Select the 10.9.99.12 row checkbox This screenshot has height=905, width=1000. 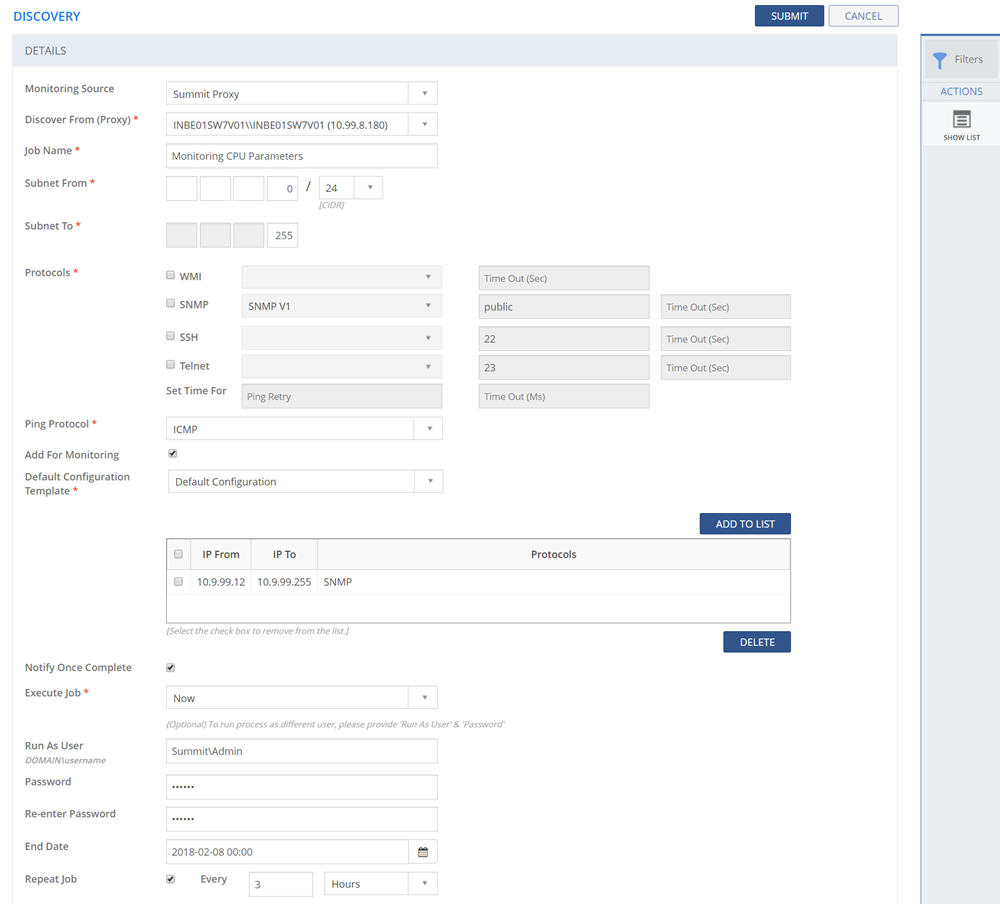(x=179, y=581)
